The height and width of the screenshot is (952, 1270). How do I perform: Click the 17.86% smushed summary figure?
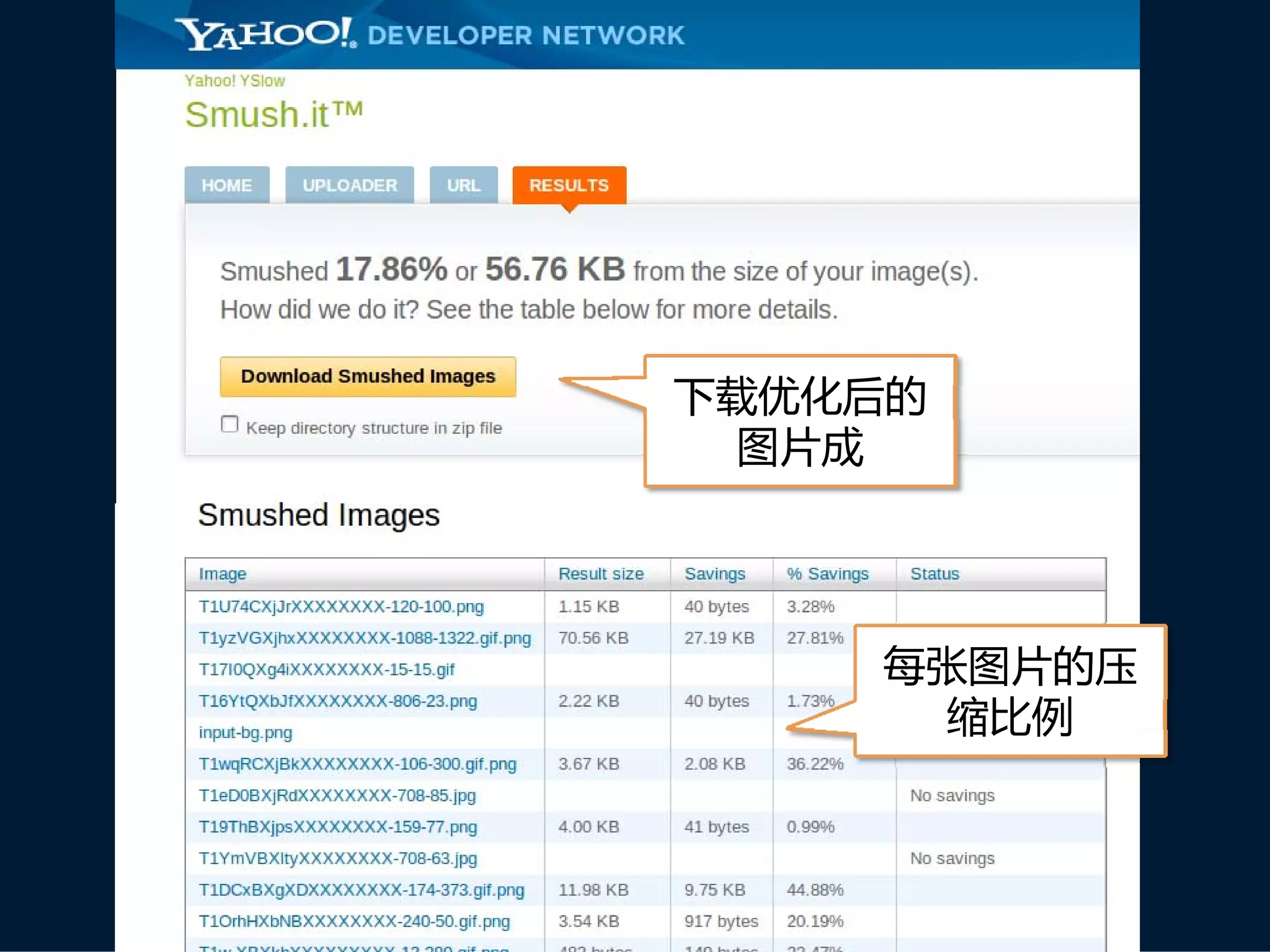[391, 270]
